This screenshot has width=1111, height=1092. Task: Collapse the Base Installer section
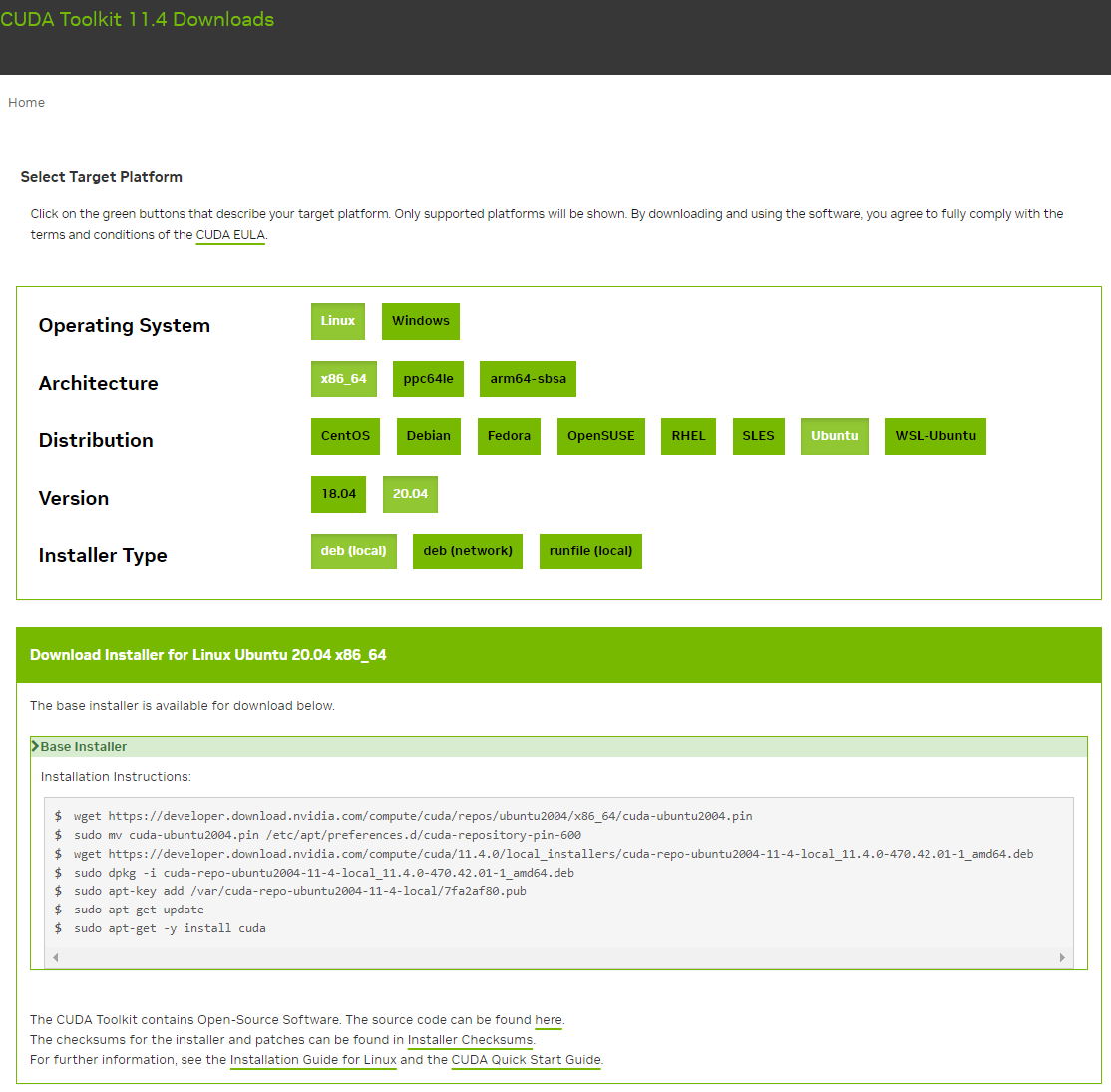pos(558,747)
